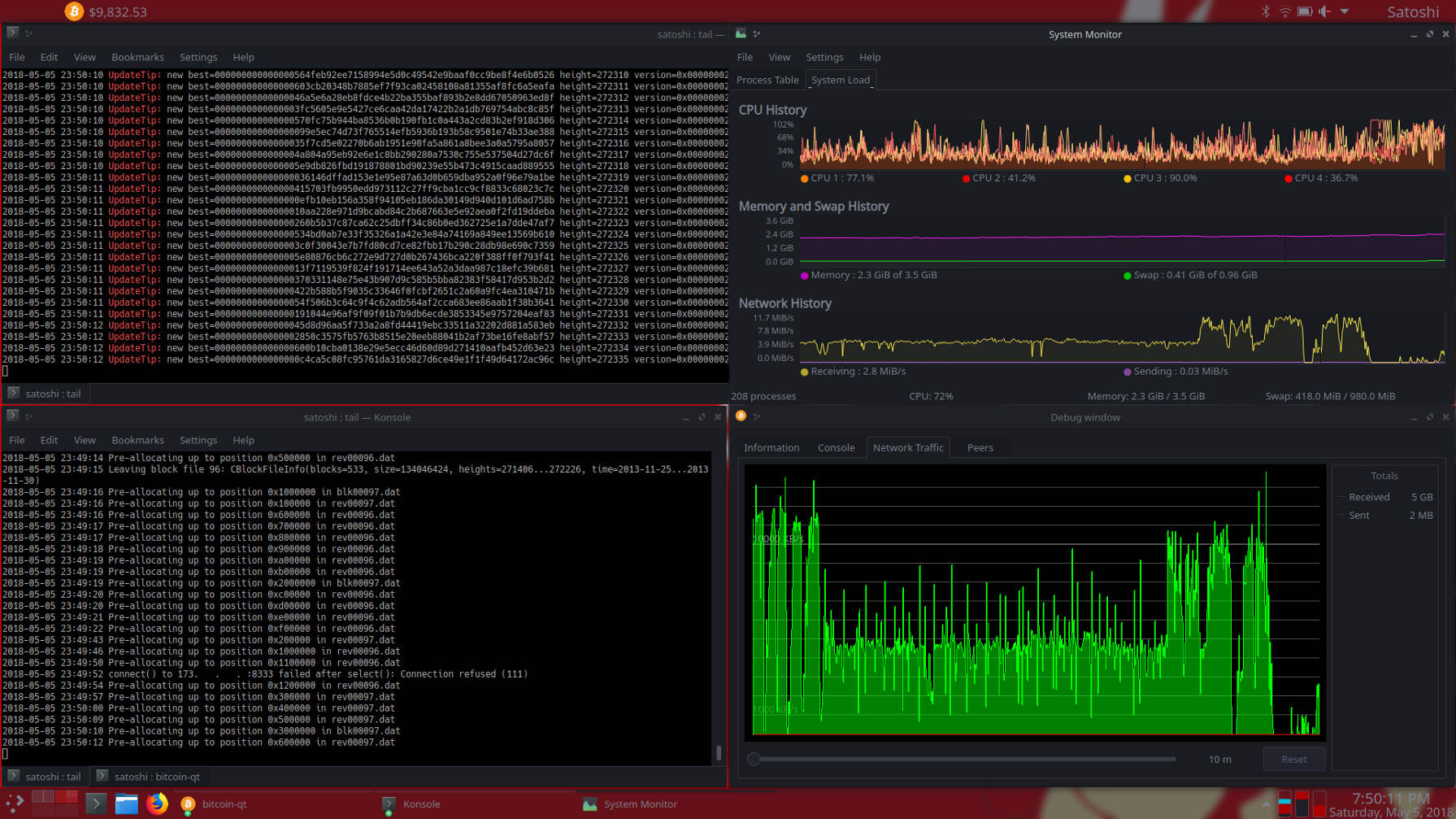Launch terminal from taskbar arrow icon
Image resolution: width=1456 pixels, height=819 pixels.
pos(96,804)
